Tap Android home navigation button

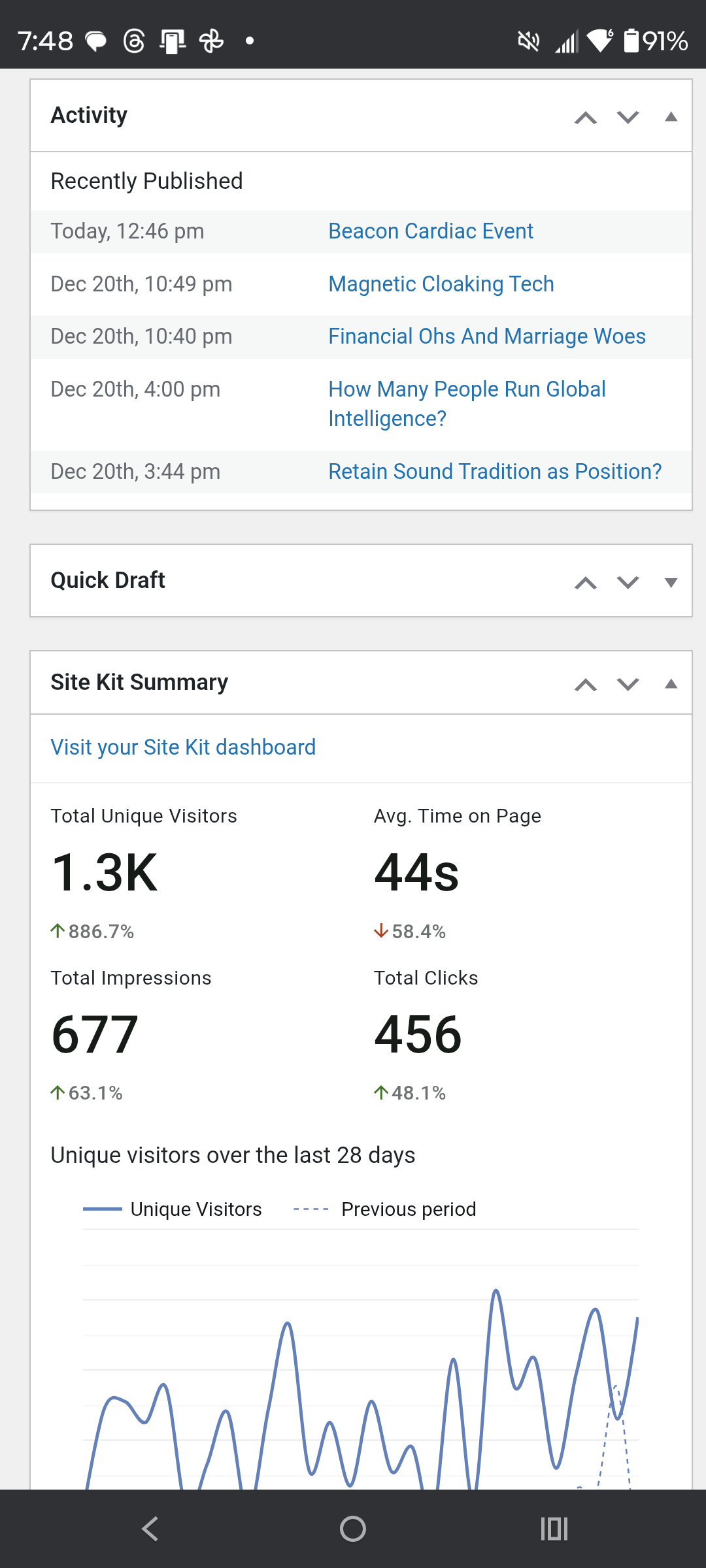(x=353, y=1529)
